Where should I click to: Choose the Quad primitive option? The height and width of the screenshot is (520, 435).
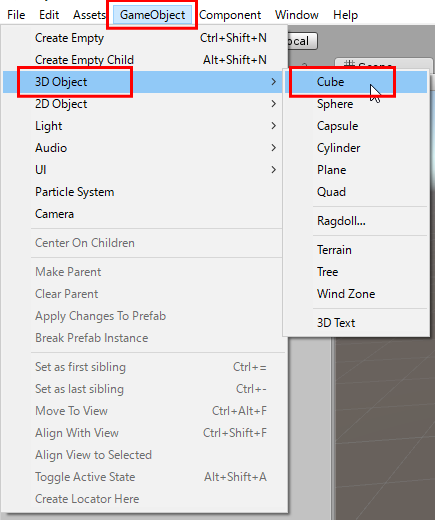click(x=357, y=192)
